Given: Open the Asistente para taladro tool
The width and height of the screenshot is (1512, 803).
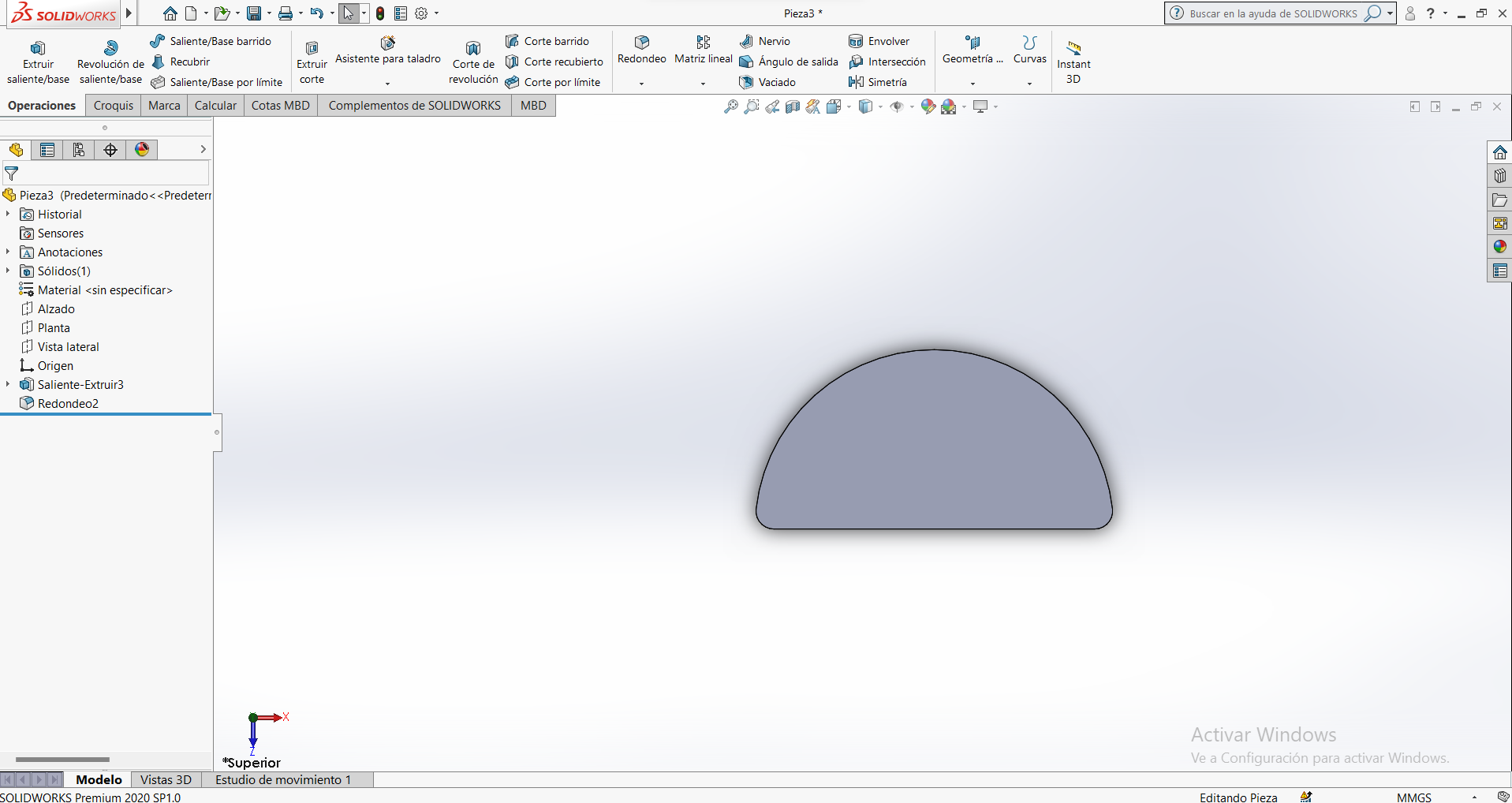Looking at the screenshot, I should (387, 51).
